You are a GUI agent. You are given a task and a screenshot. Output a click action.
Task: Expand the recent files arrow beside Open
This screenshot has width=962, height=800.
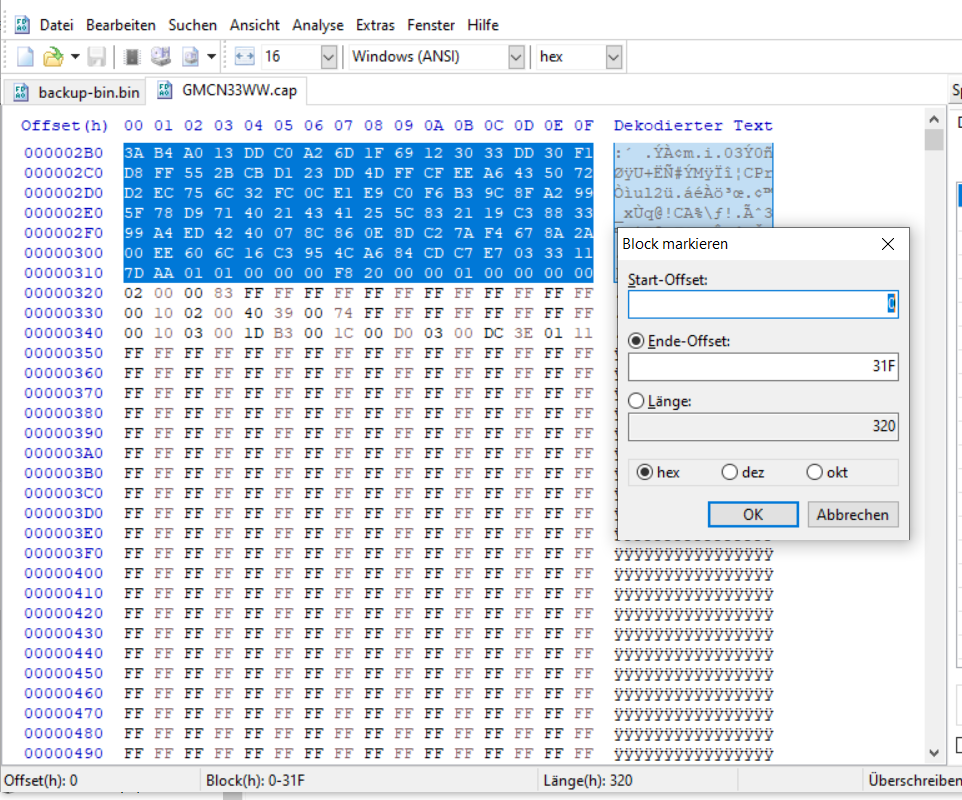click(x=75, y=57)
